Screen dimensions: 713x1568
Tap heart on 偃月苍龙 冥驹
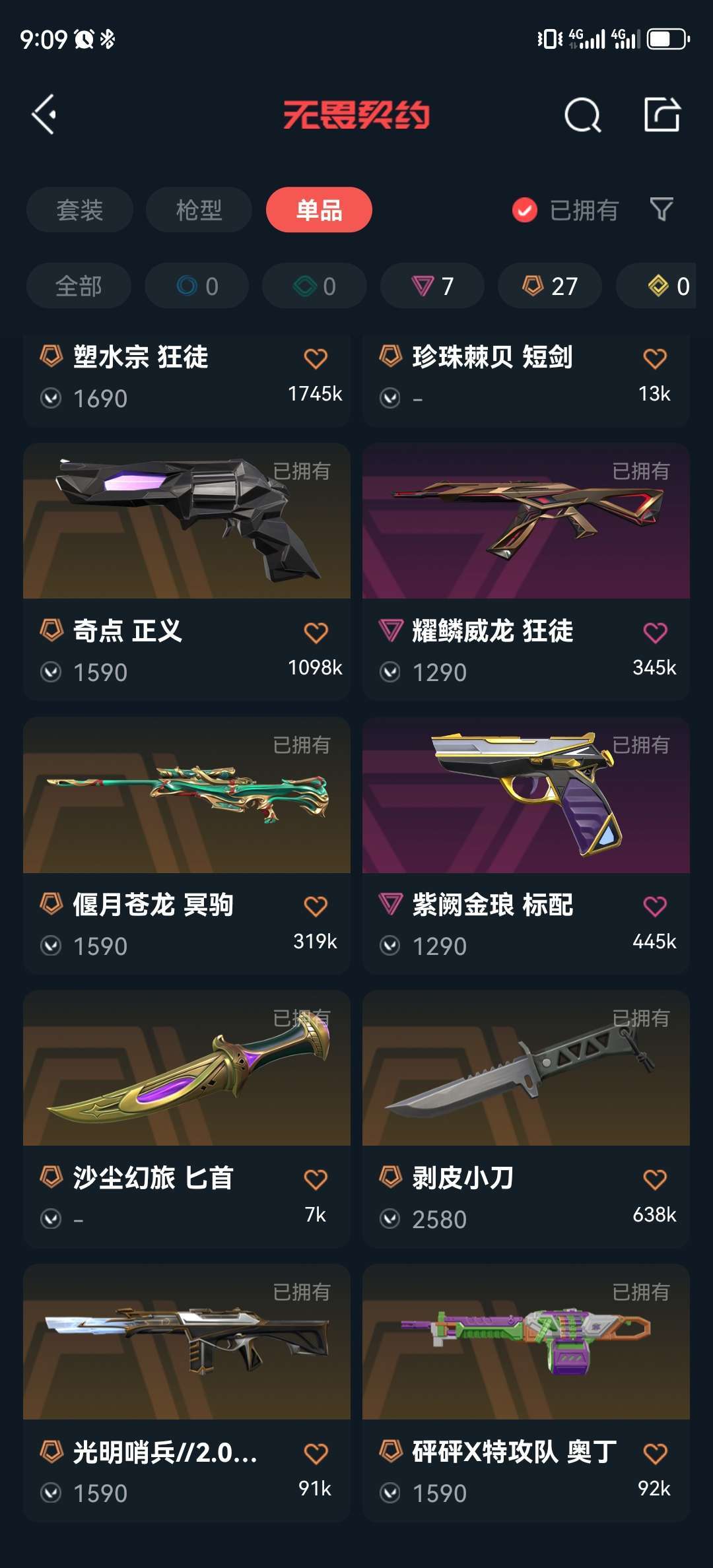[316, 906]
